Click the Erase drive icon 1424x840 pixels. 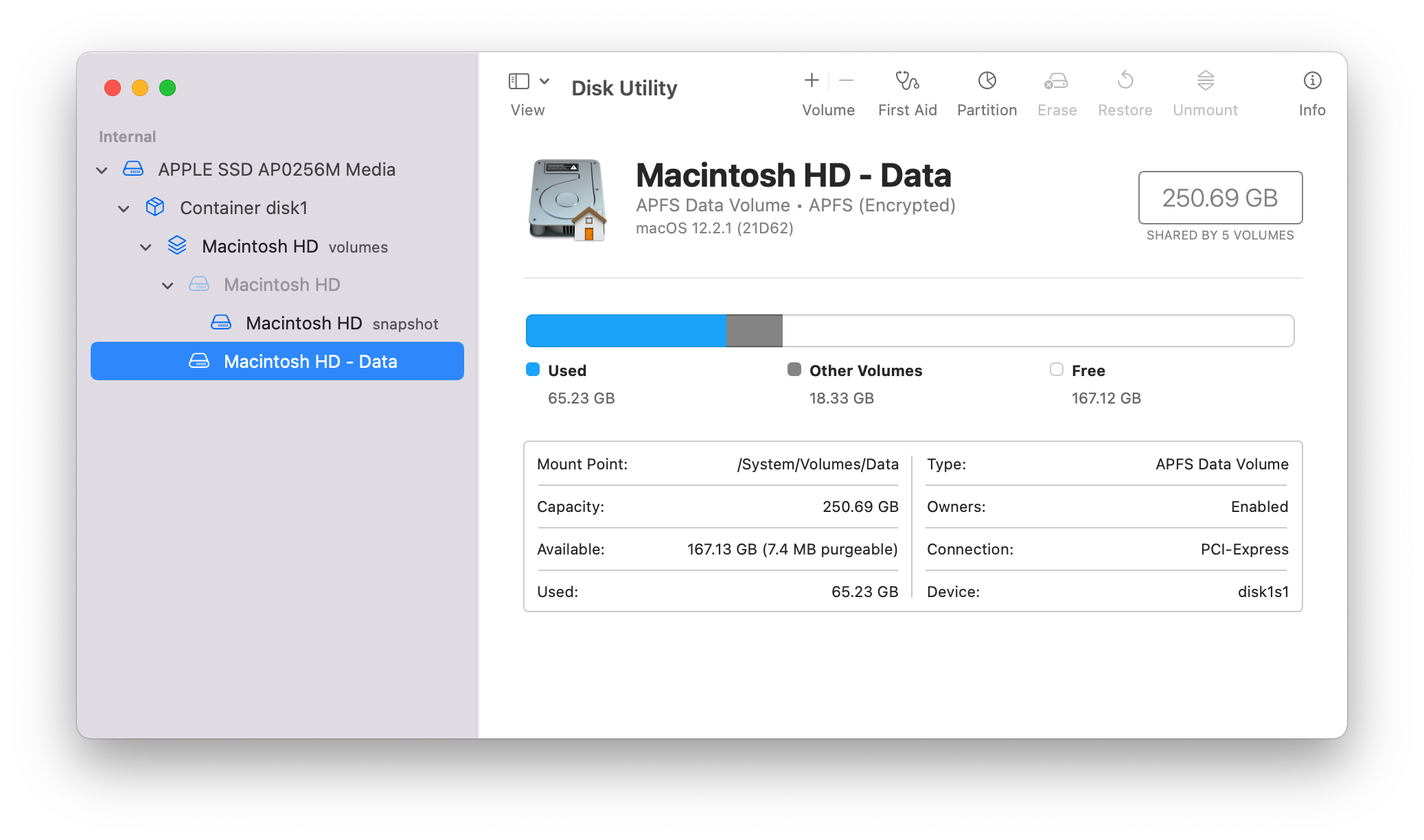(x=1056, y=81)
